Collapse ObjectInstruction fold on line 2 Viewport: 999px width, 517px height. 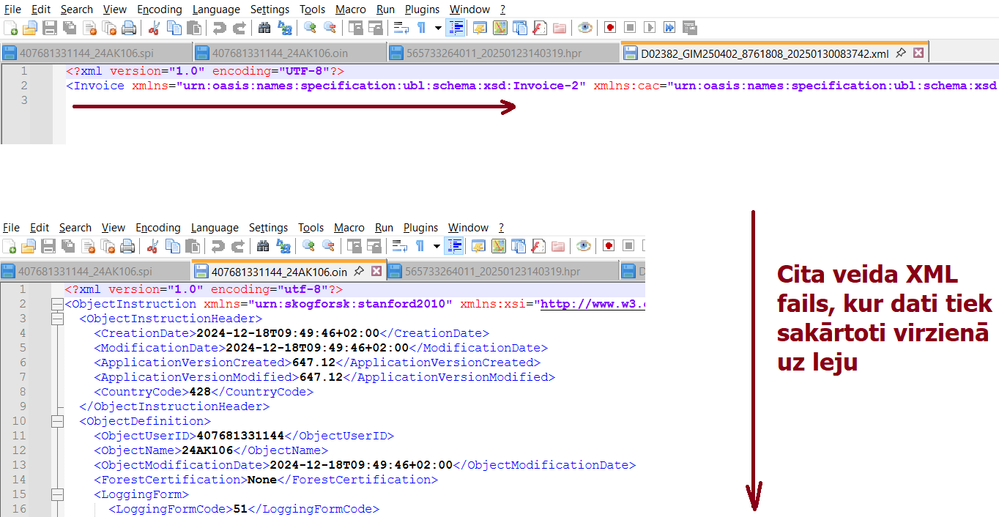pyautogui.click(x=57, y=304)
